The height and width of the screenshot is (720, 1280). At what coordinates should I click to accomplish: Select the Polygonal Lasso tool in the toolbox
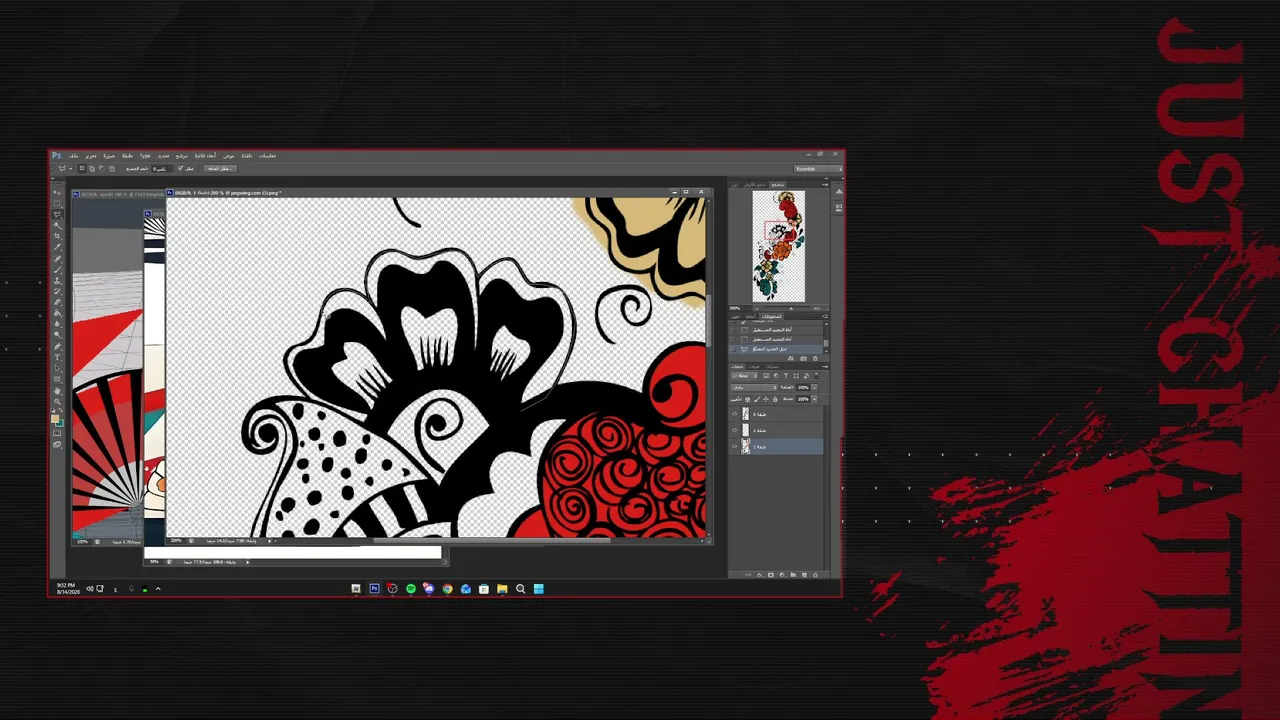(x=57, y=214)
